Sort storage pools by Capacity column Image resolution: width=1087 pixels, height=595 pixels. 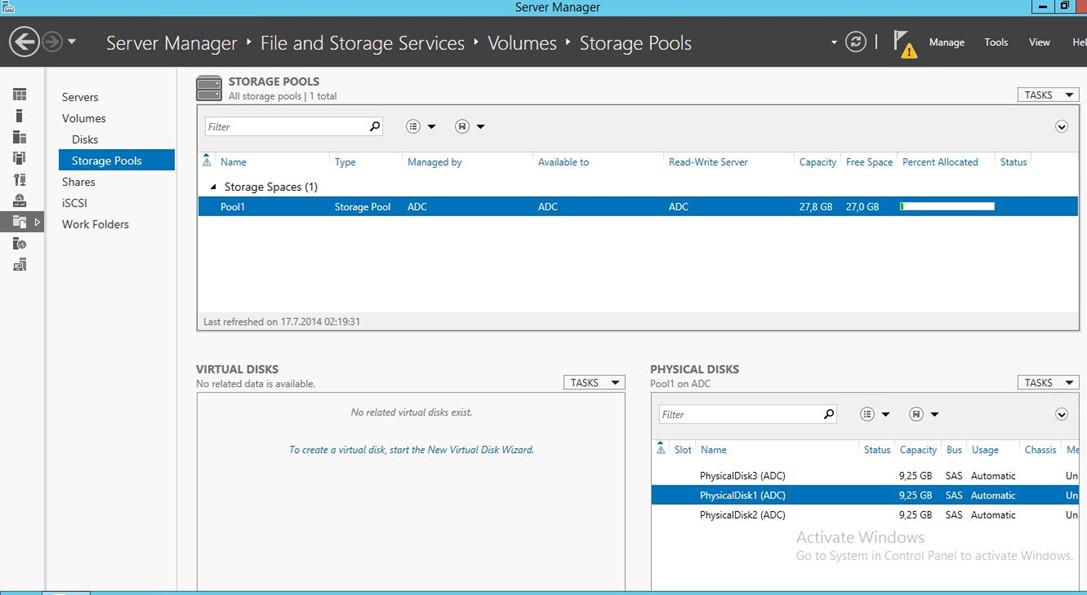(817, 162)
